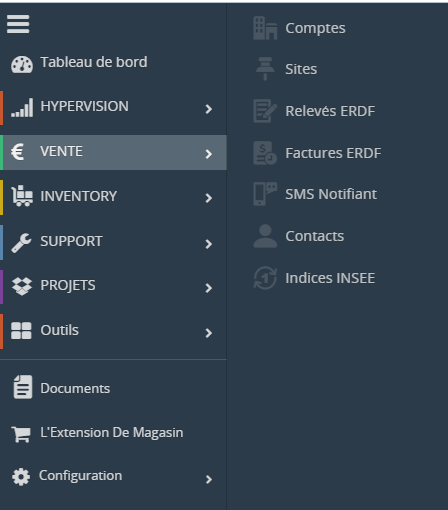Click the Sites pushpin icon
The image size is (448, 510).
(265, 69)
